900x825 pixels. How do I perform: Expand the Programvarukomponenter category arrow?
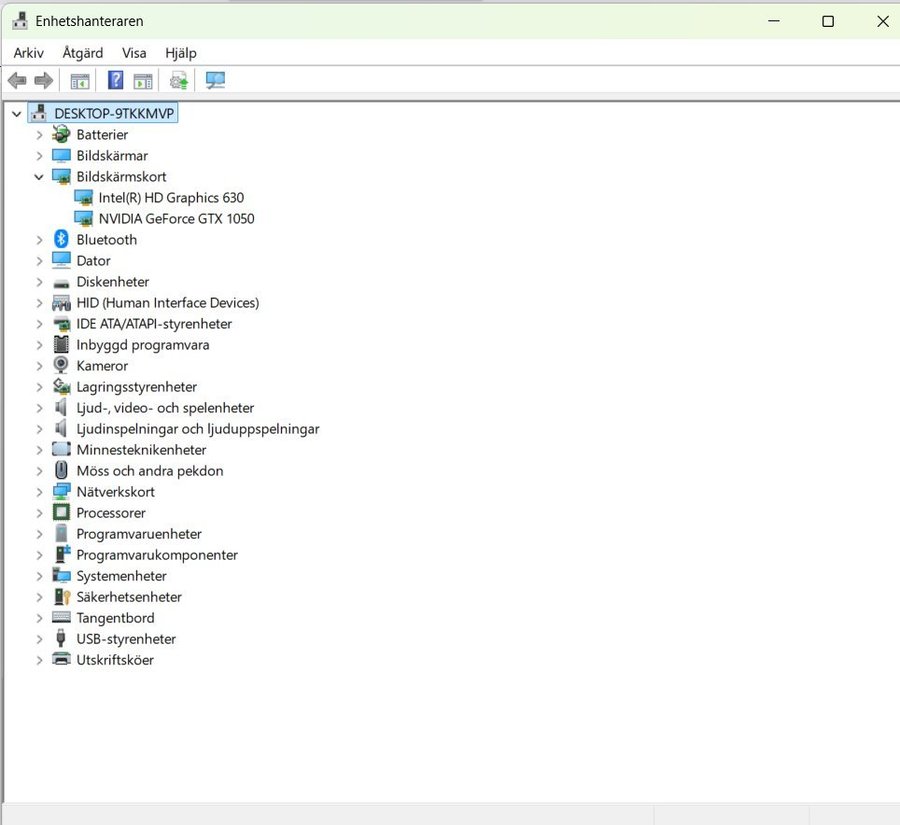39,555
